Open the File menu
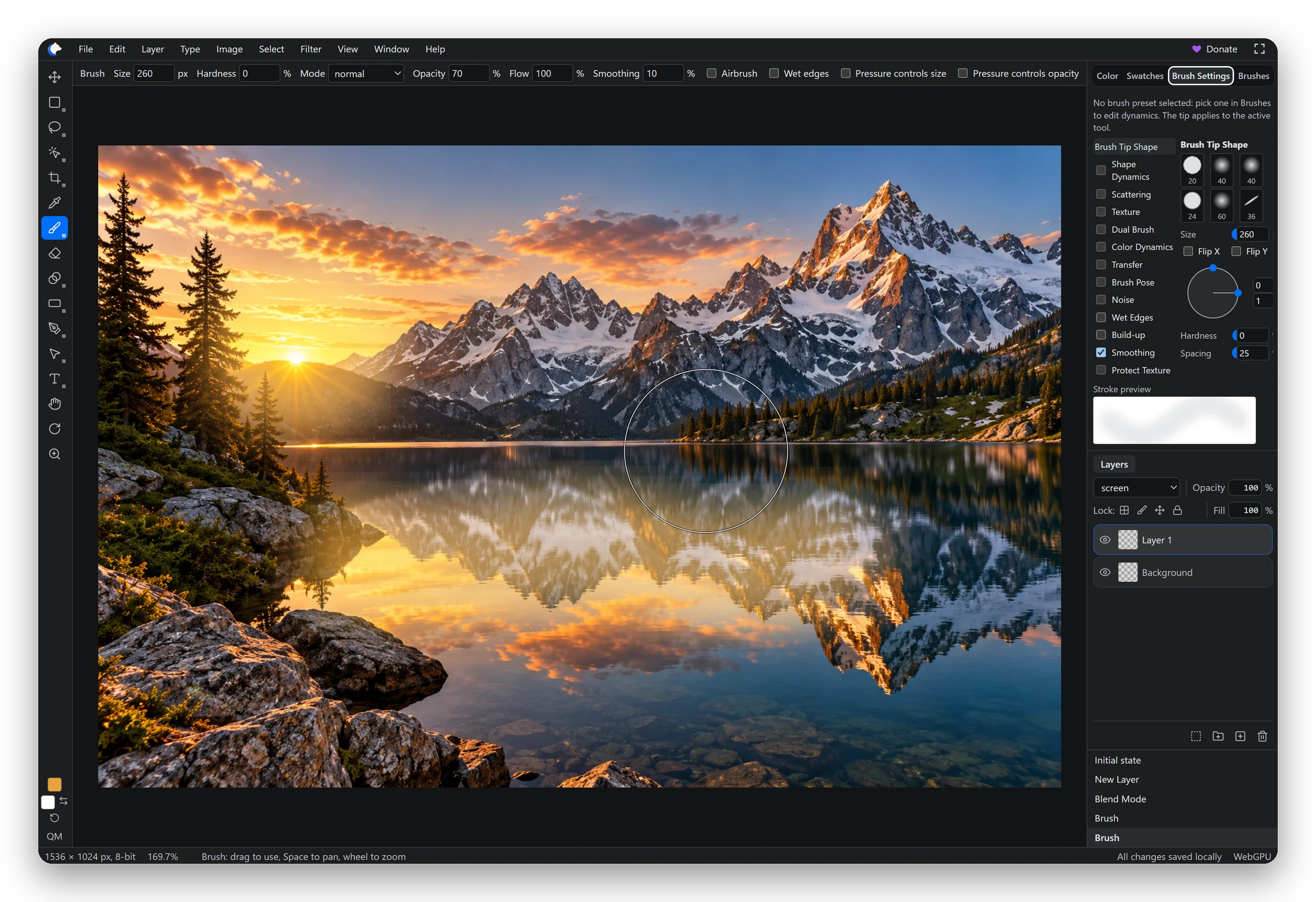The height and width of the screenshot is (902, 1316). pos(85,49)
